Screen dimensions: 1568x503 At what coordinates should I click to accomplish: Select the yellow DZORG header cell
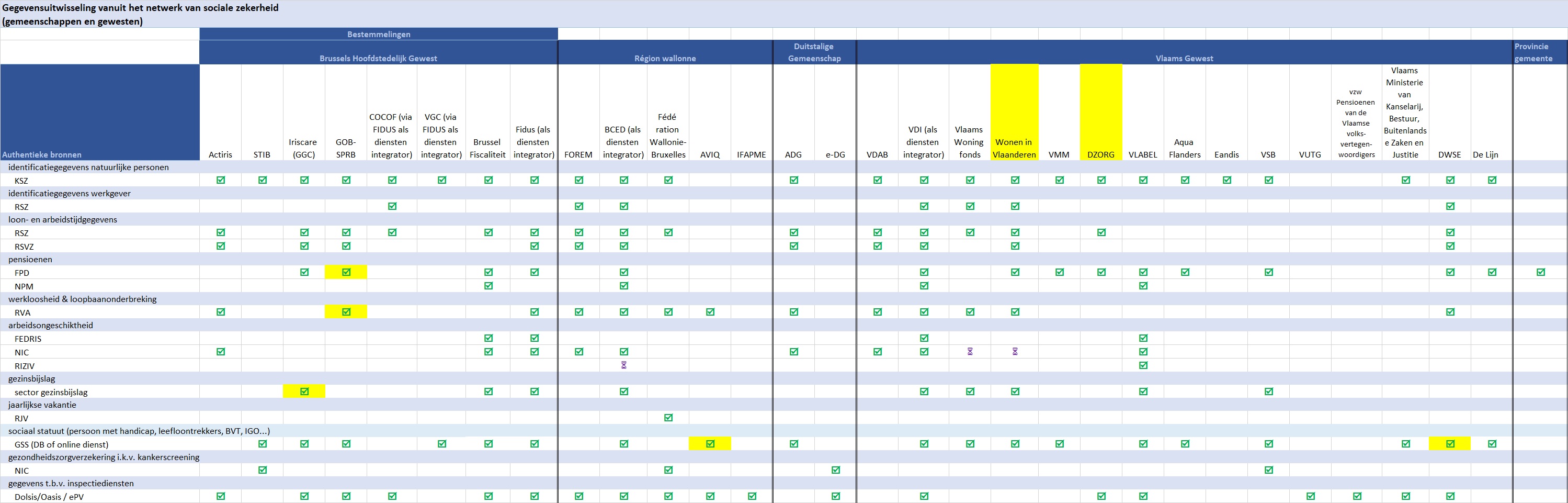[x=1100, y=113]
